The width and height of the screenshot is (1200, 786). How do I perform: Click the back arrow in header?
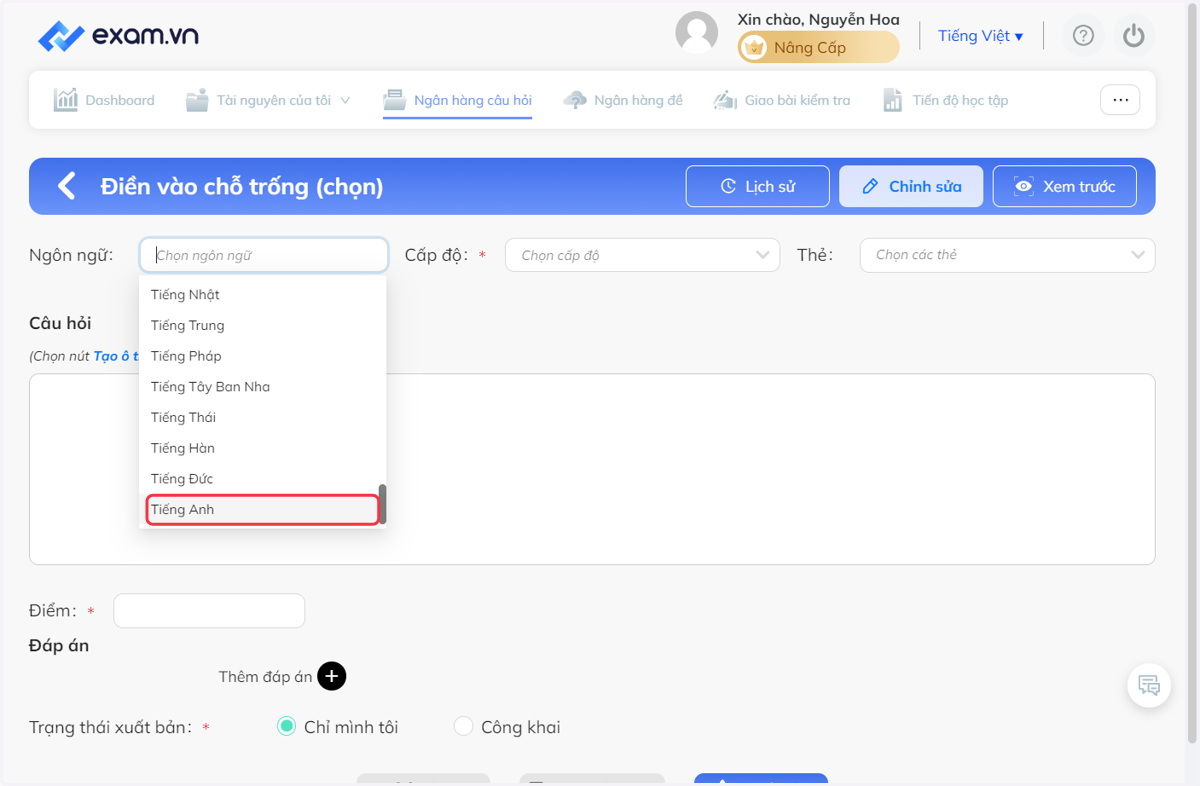pos(67,186)
